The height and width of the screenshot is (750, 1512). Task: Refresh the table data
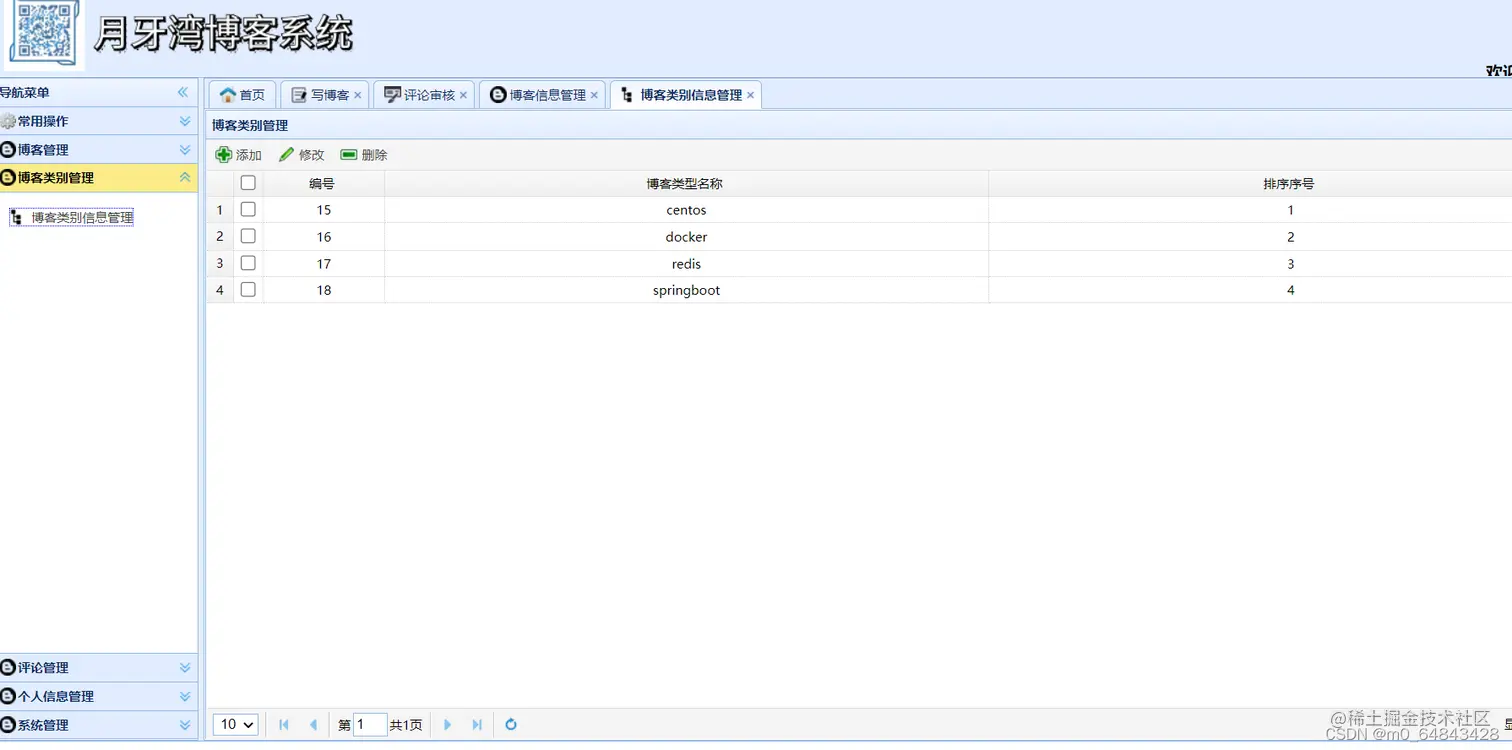pos(511,725)
